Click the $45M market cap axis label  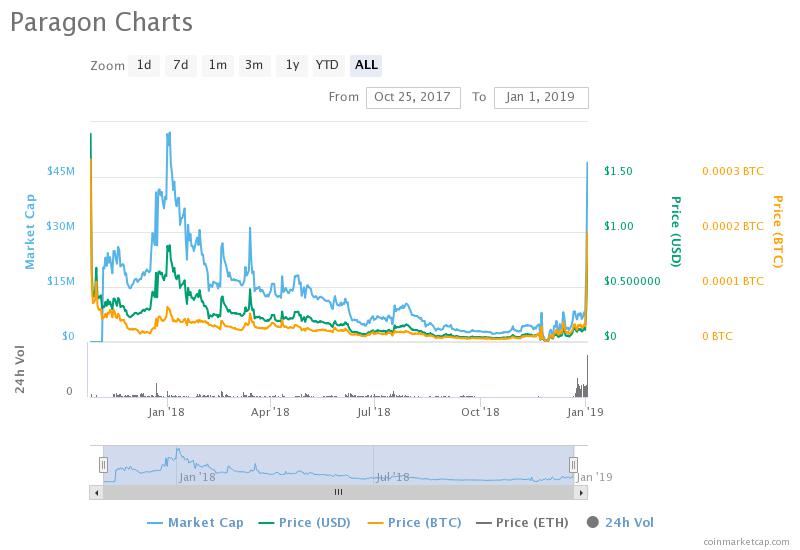click(61, 171)
